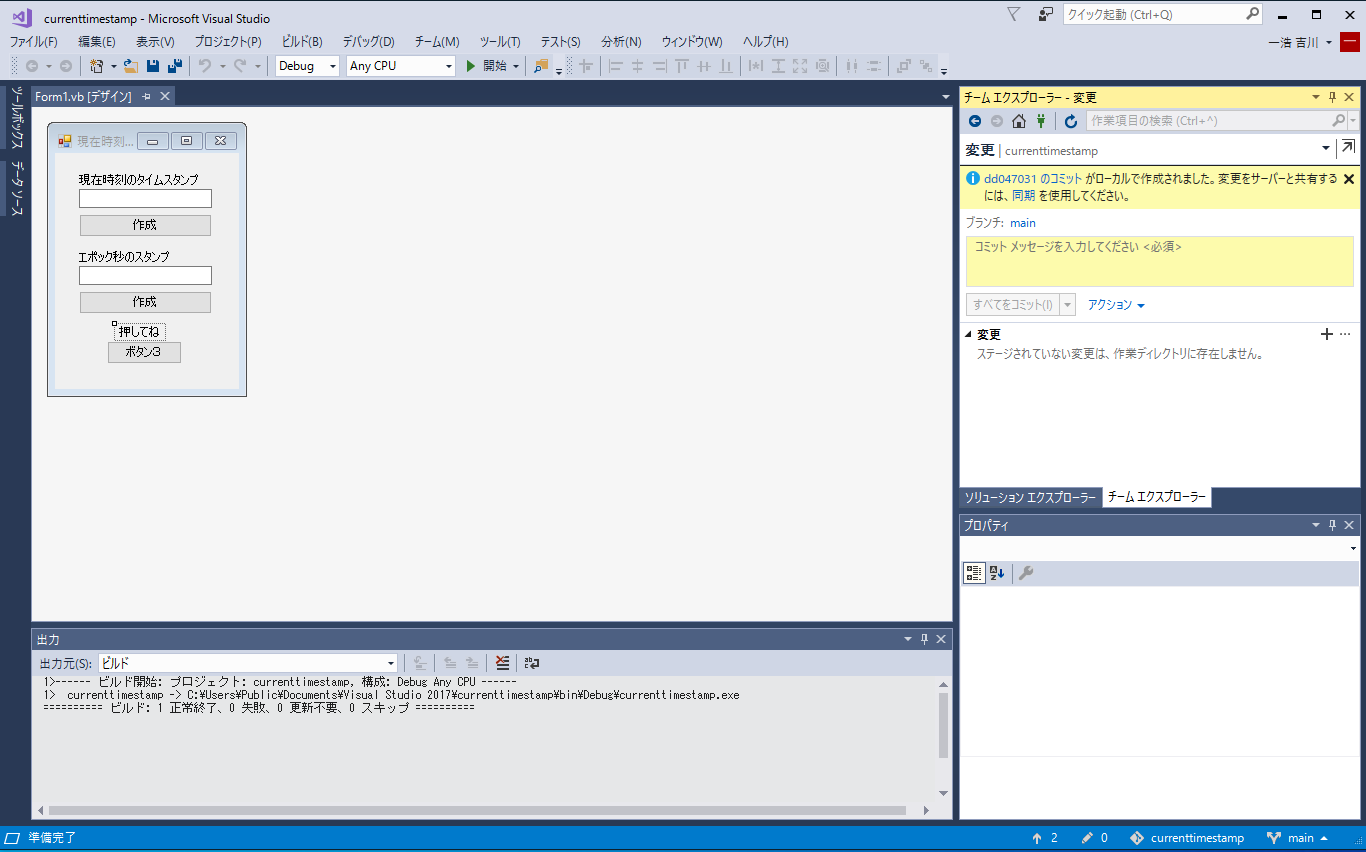Toggle word wrap in the Output panel
The width and height of the screenshot is (1366, 852).
[x=531, y=663]
